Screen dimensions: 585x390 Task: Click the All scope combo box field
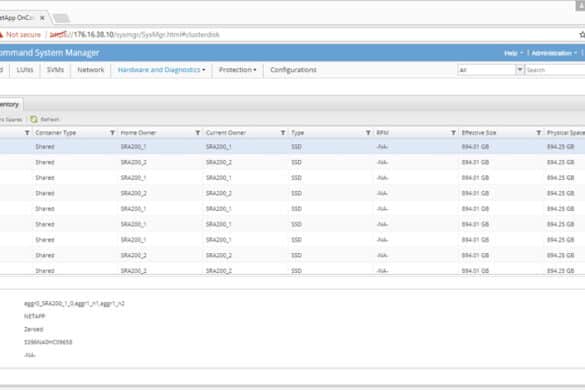[487, 70]
